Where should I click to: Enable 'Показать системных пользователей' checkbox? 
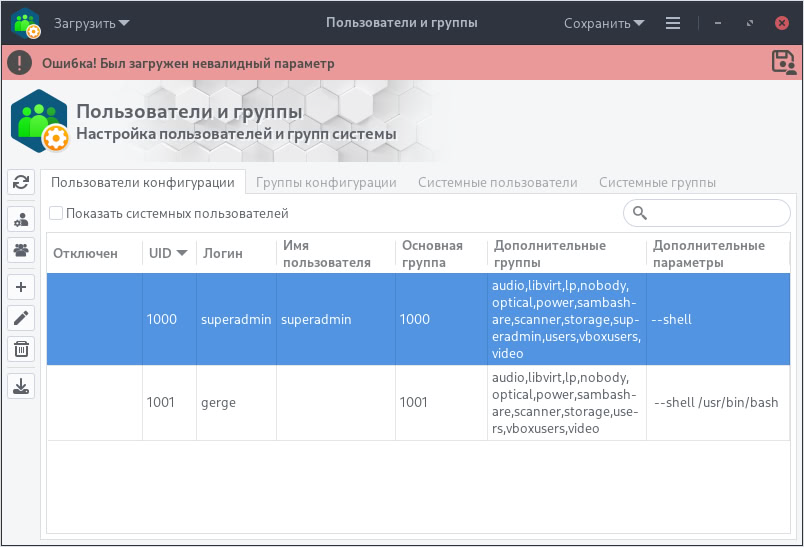click(x=56, y=213)
